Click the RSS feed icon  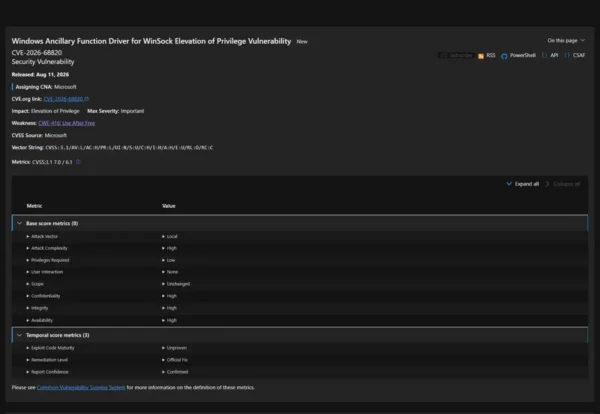(x=481, y=56)
